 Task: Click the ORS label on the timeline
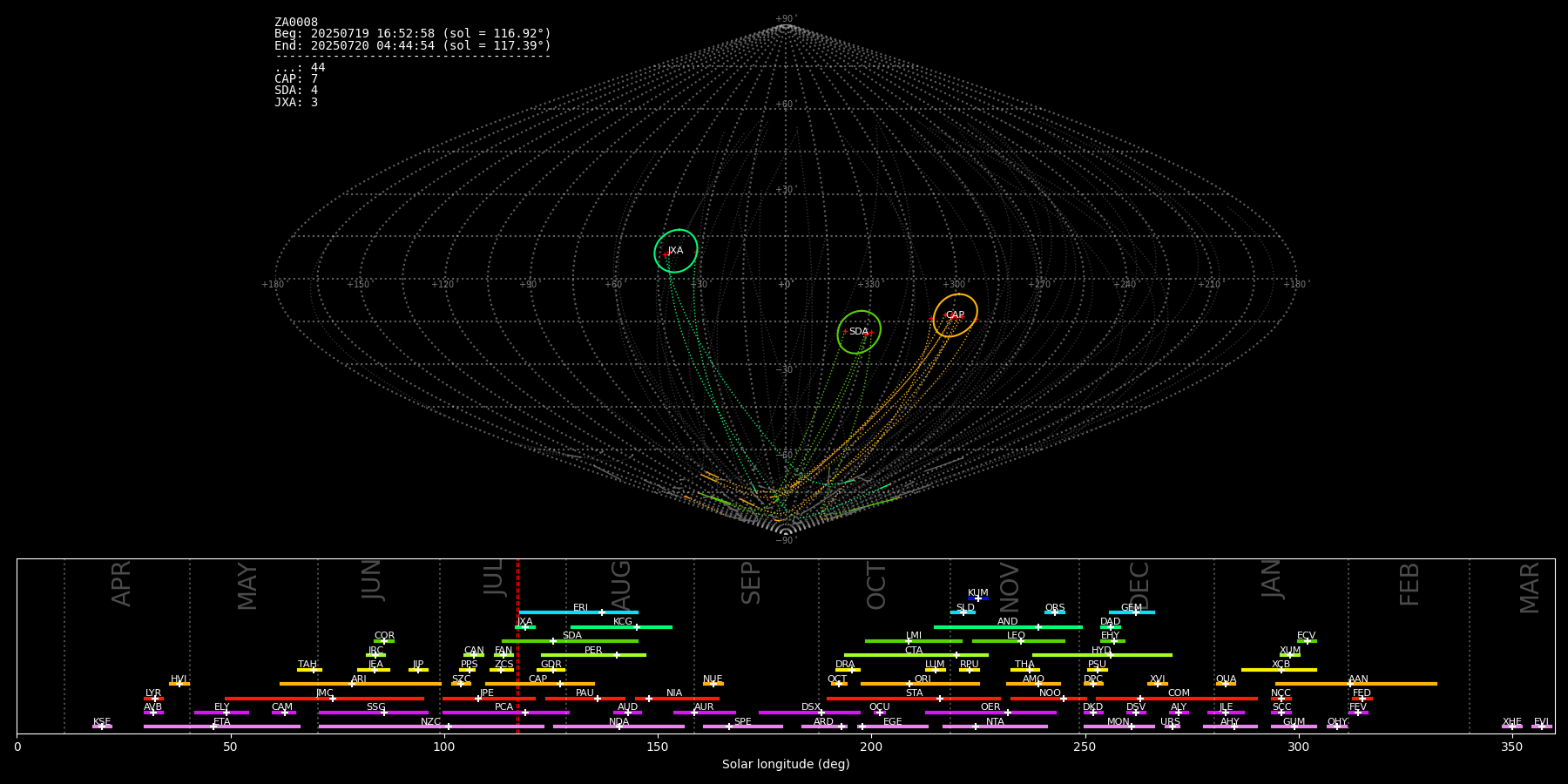1055,608
